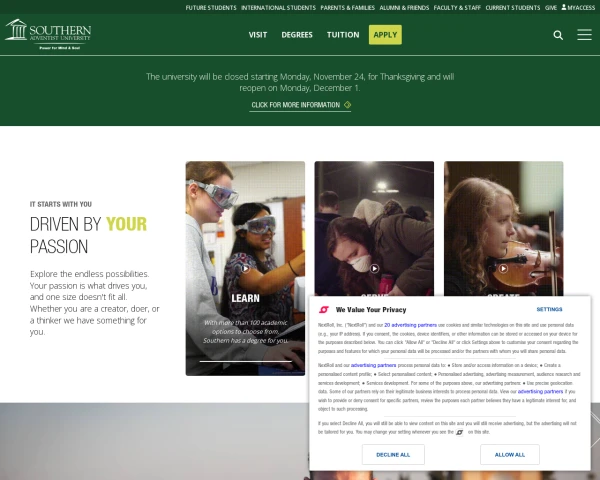Click the Southern Adventist University logo
Screen dimensions: 600x480
48,34
